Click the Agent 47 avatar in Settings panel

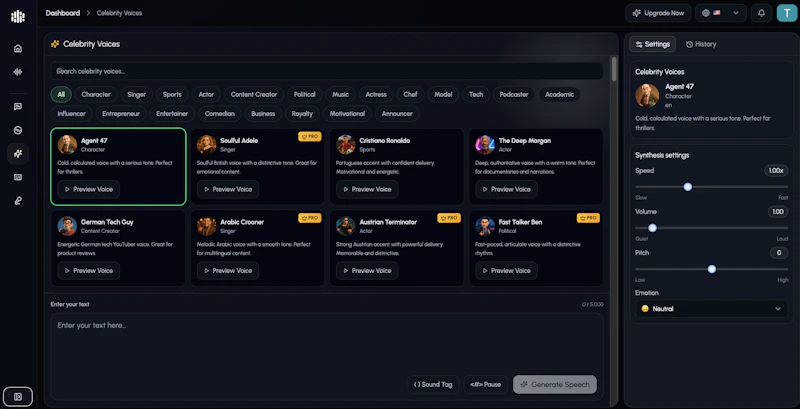647,95
